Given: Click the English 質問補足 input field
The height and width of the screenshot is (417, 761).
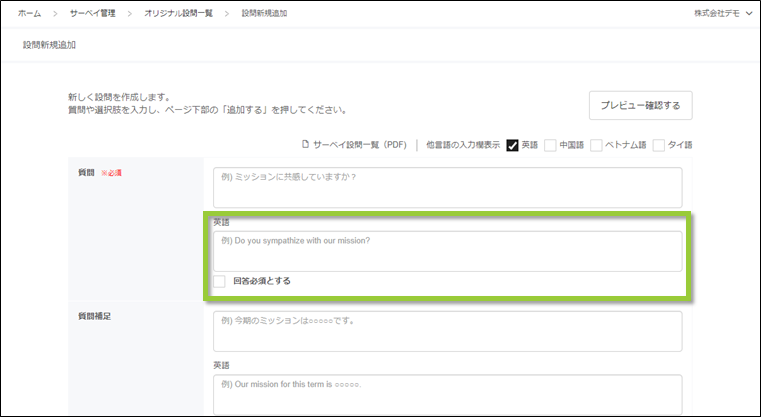Looking at the screenshot, I should point(447,394).
